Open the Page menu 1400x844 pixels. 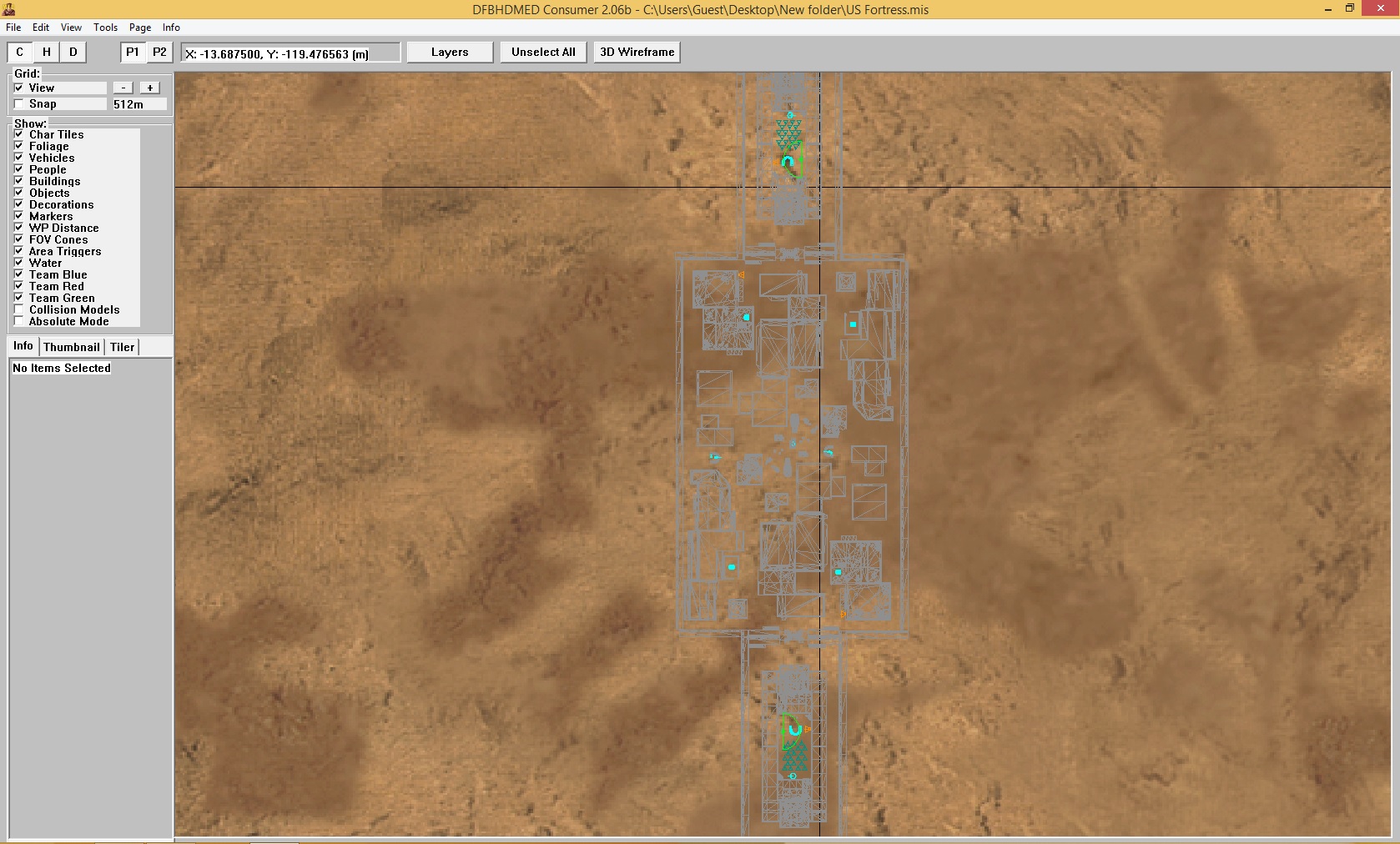(140, 28)
